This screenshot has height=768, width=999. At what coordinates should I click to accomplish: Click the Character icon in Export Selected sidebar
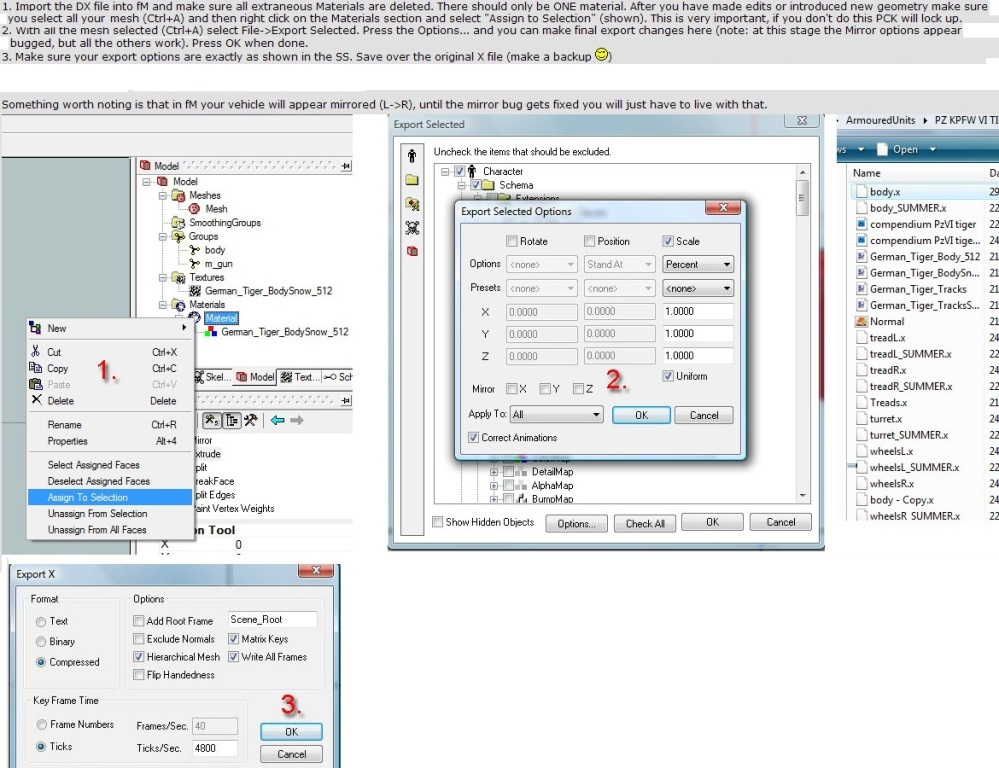pyautogui.click(x=412, y=156)
